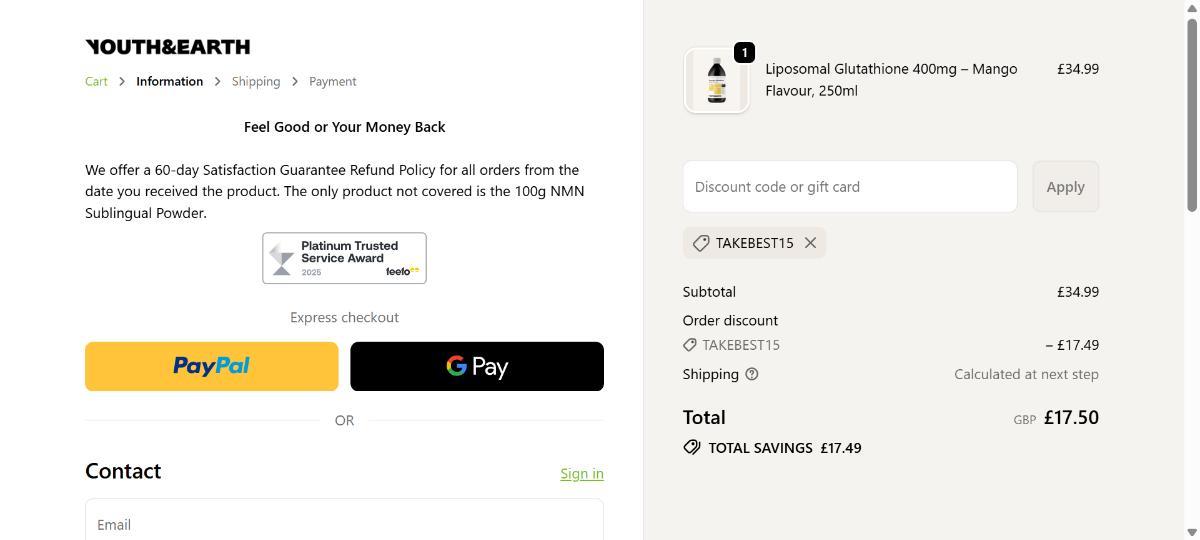1200x540 pixels.
Task: Select the Payment breadcrumb step
Action: [x=332, y=81]
